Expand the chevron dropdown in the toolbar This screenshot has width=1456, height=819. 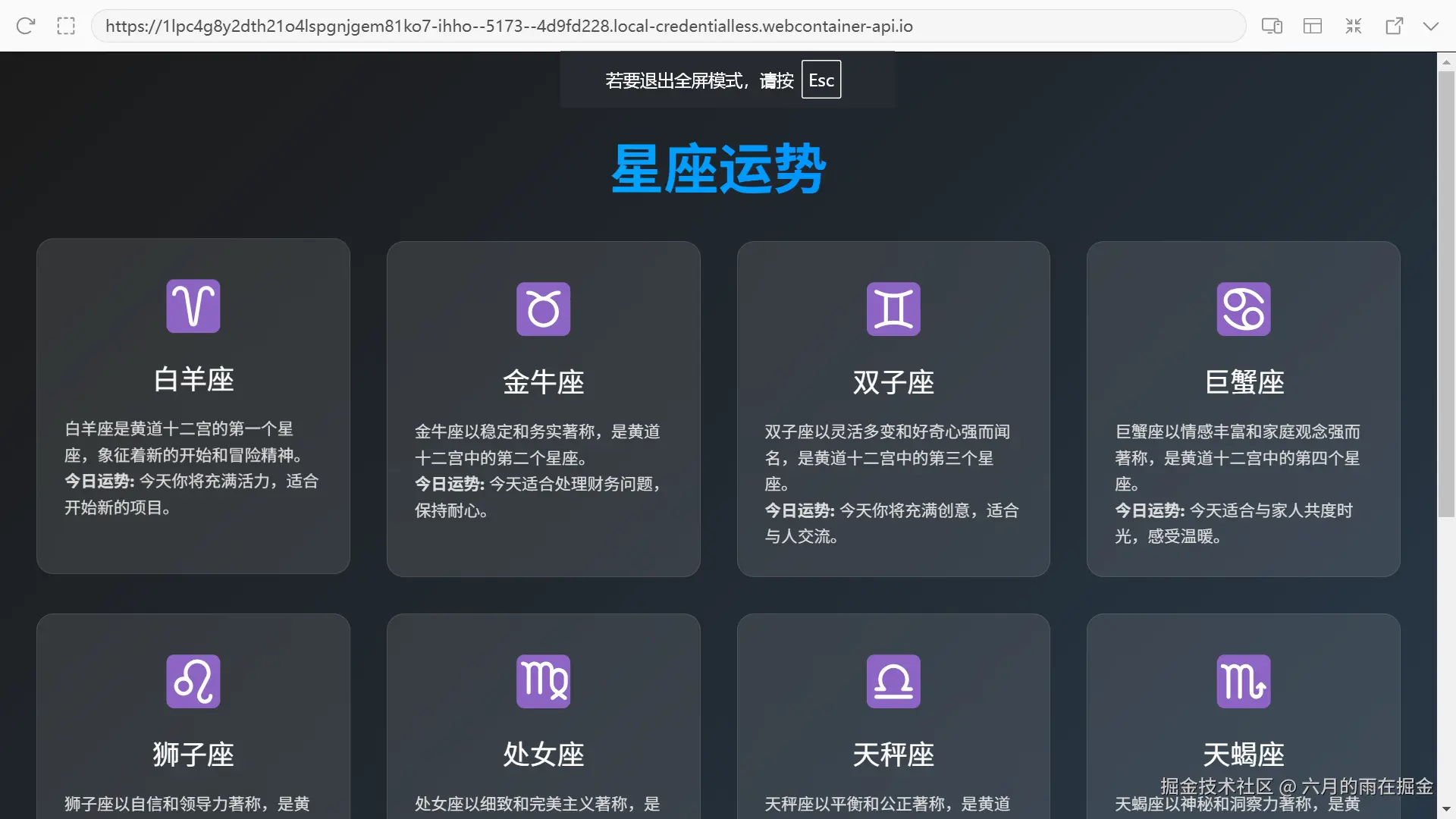(1431, 26)
